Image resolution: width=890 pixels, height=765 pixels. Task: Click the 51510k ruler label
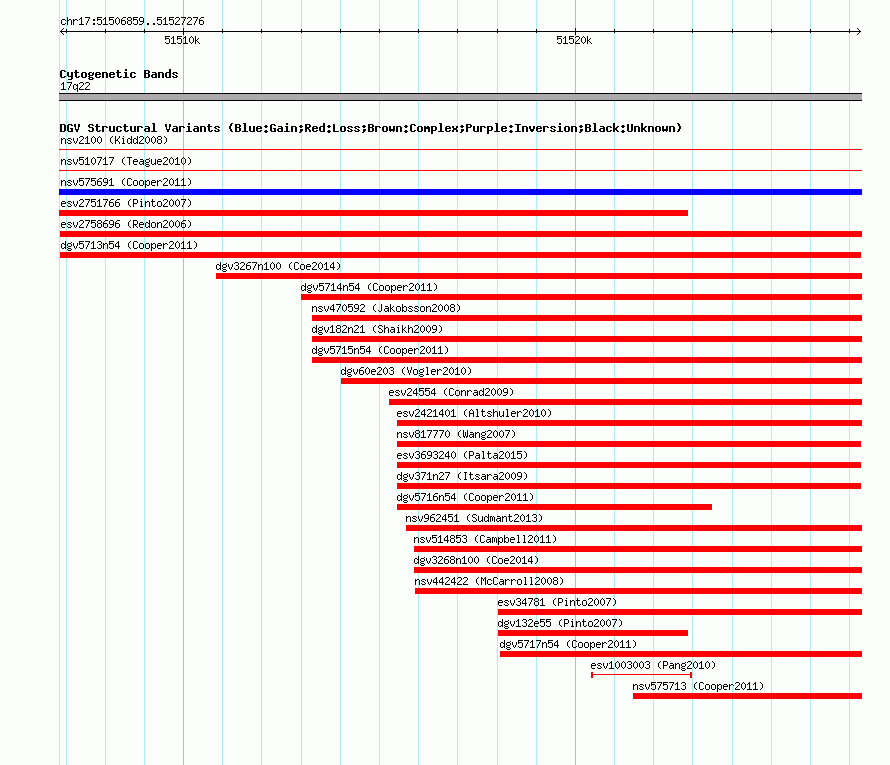pos(182,40)
